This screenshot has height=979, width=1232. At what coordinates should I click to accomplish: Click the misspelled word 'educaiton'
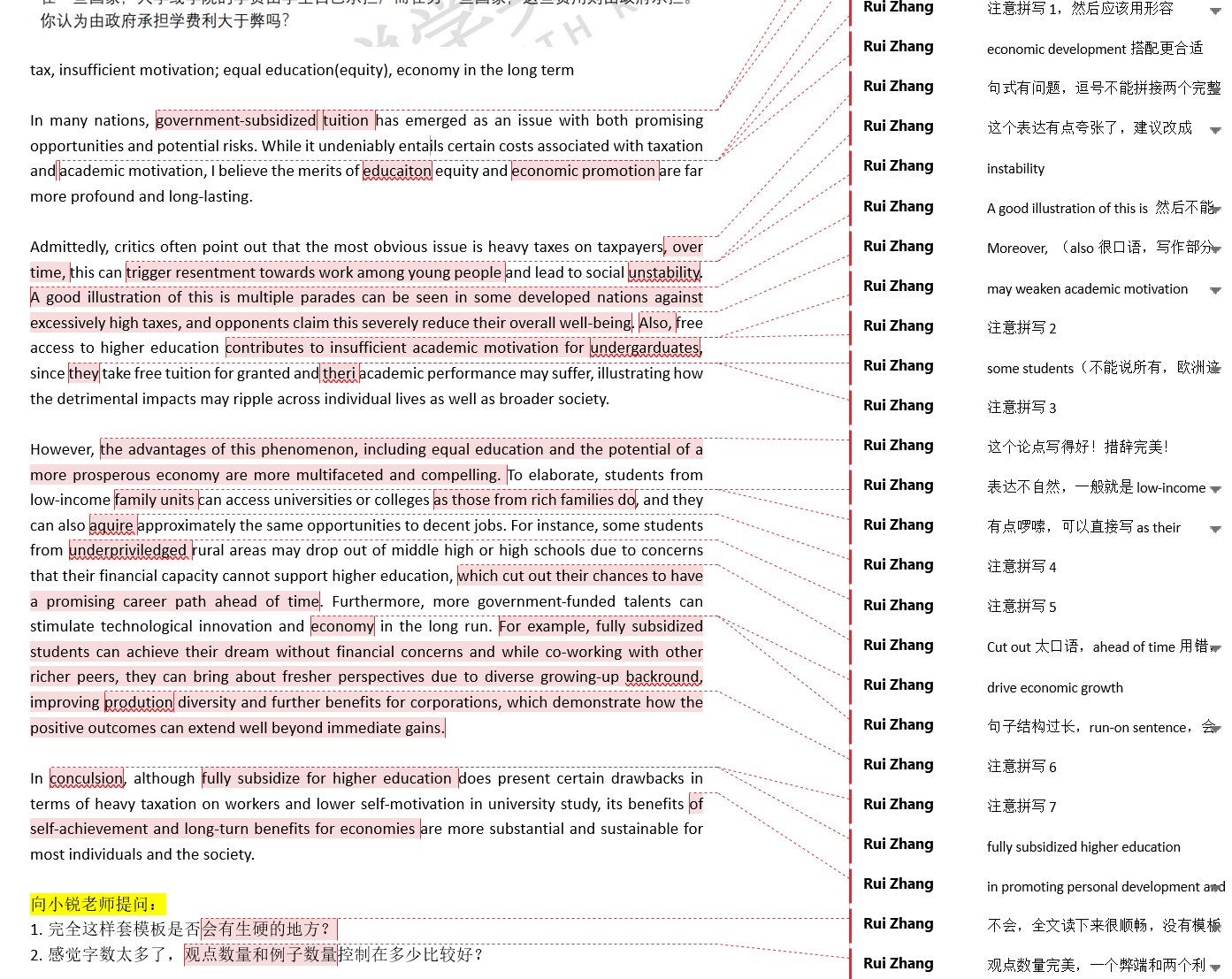click(x=397, y=171)
